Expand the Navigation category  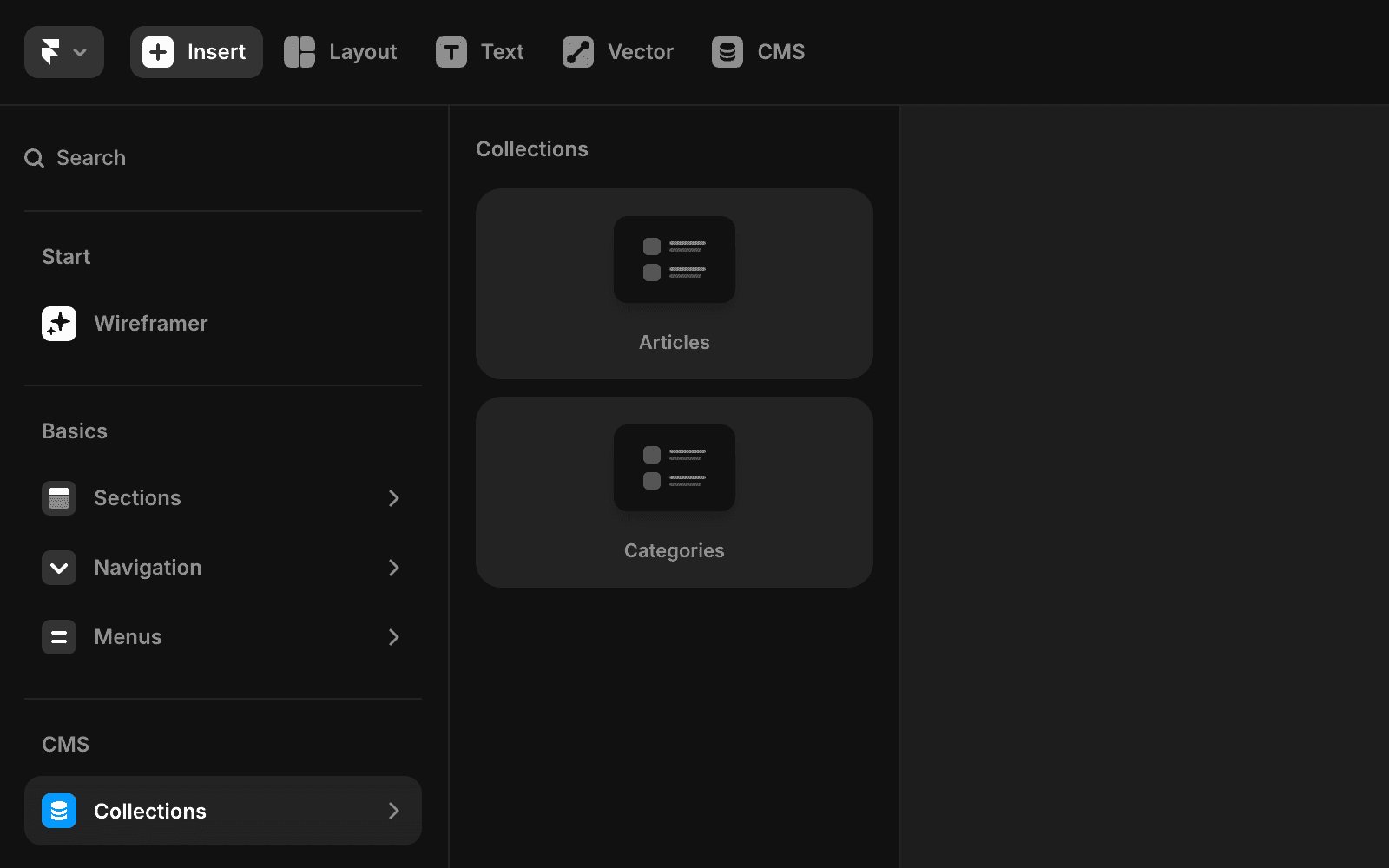coord(395,568)
